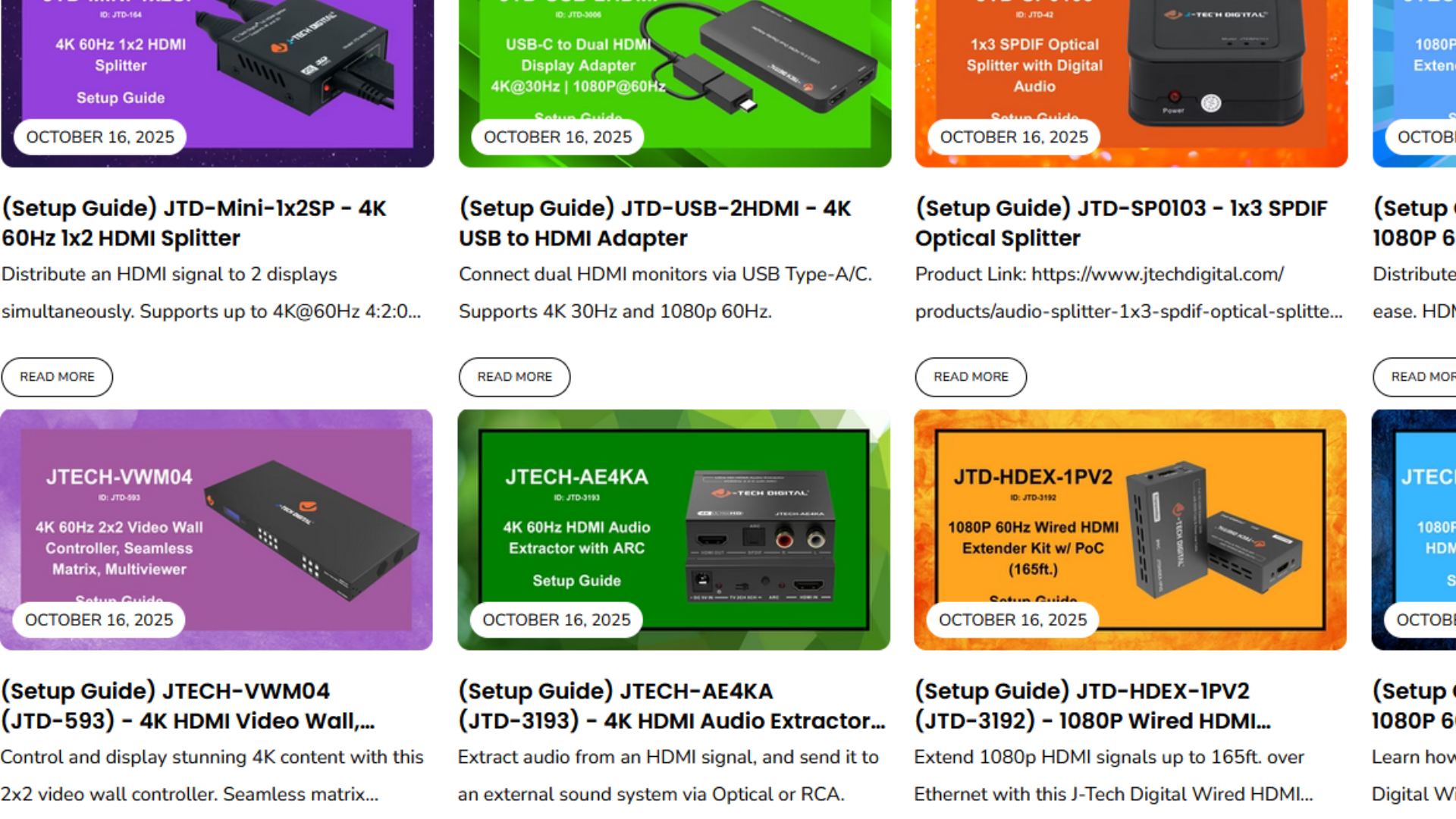Image resolution: width=1456 pixels, height=819 pixels.
Task: Open 1x3 SPDIF Optical Splitter thumbnail
Action: 1131,83
